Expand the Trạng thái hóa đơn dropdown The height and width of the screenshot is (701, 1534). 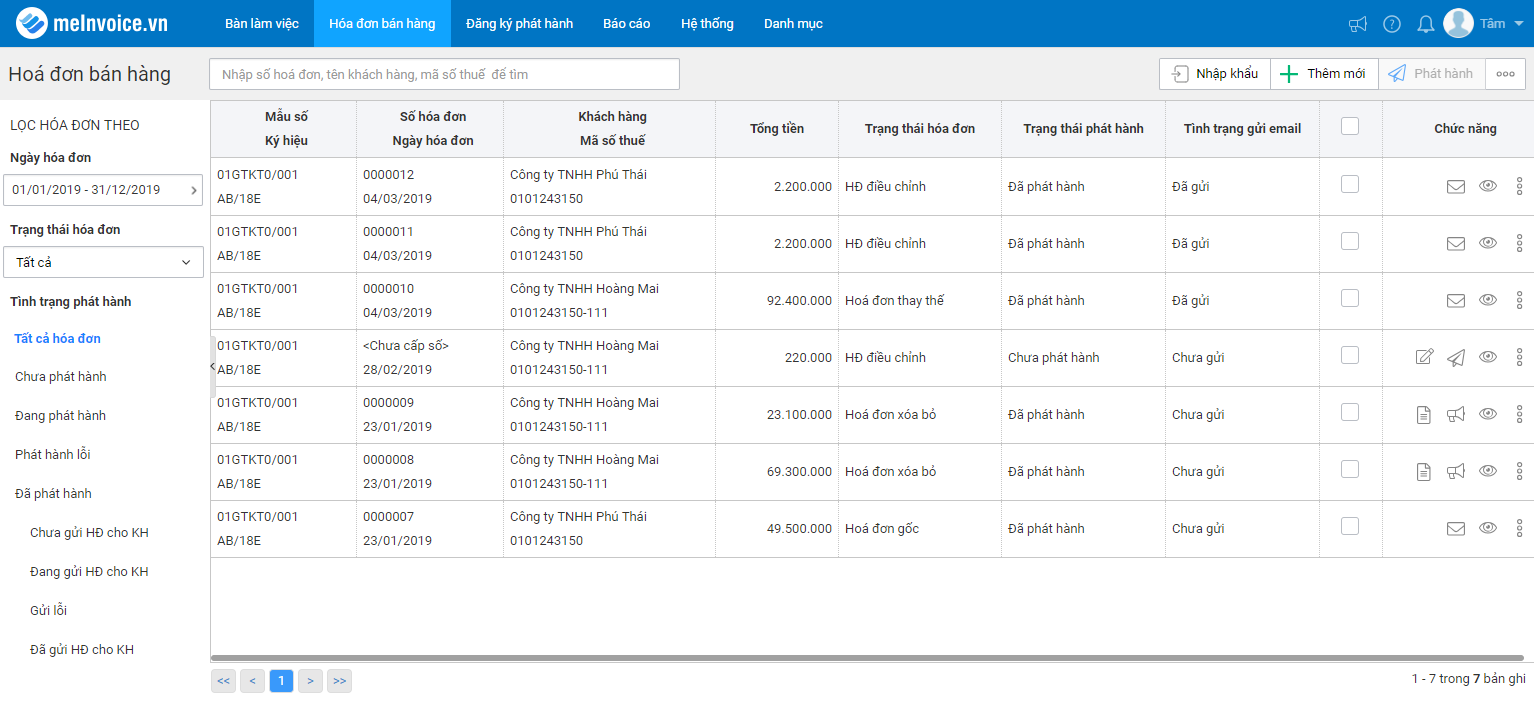(x=104, y=262)
